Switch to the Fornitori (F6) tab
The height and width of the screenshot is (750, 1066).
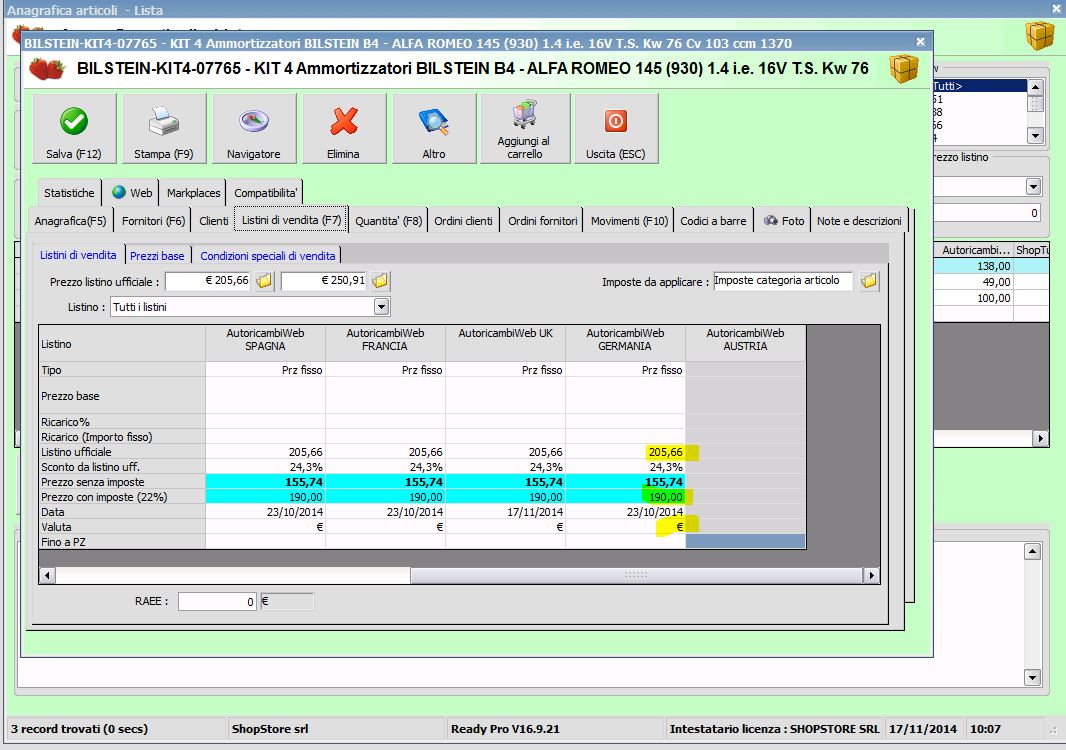tap(153, 221)
